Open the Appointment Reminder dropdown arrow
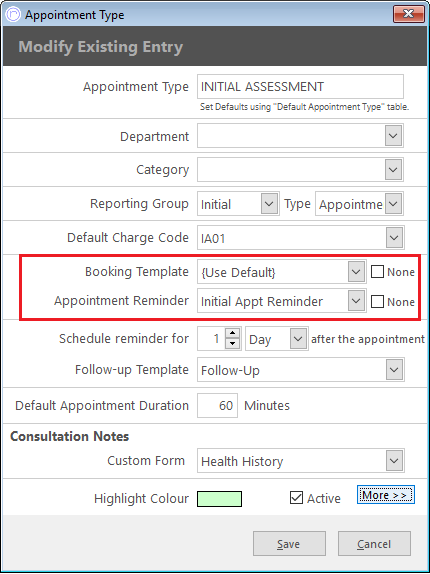Viewport: 430px width, 574px height. pyautogui.click(x=356, y=301)
